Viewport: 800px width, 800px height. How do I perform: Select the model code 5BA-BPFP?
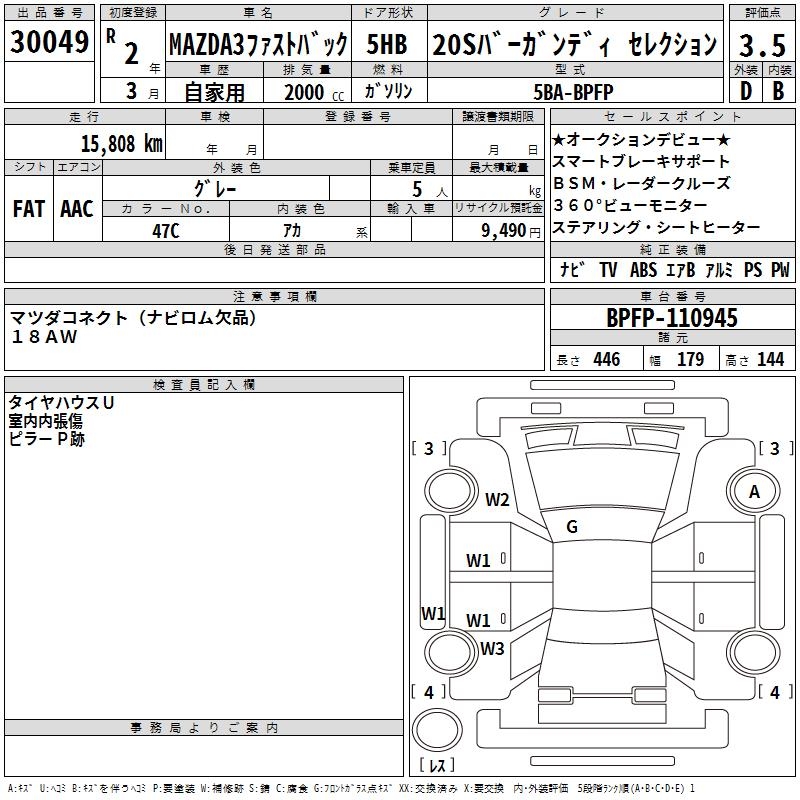[x=573, y=92]
